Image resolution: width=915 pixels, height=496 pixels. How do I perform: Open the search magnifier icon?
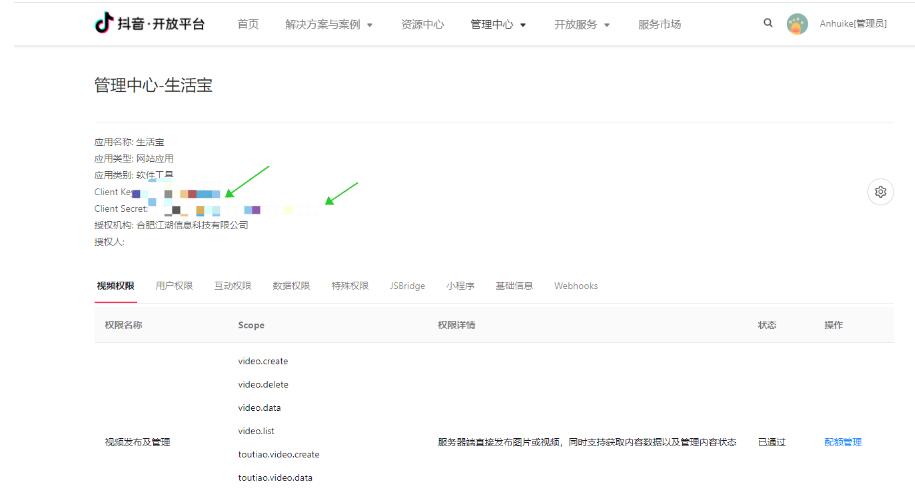click(x=768, y=23)
